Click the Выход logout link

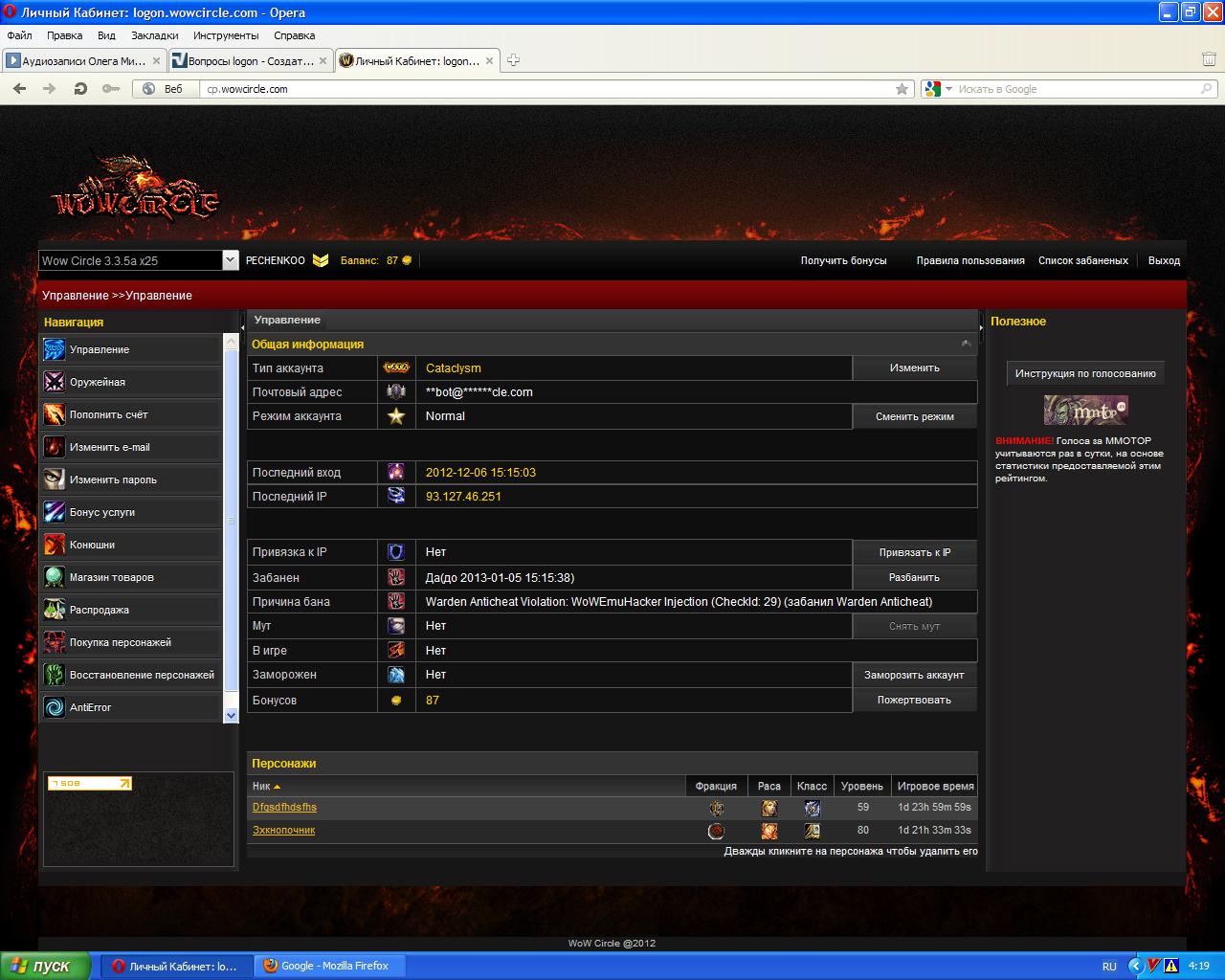1164,260
